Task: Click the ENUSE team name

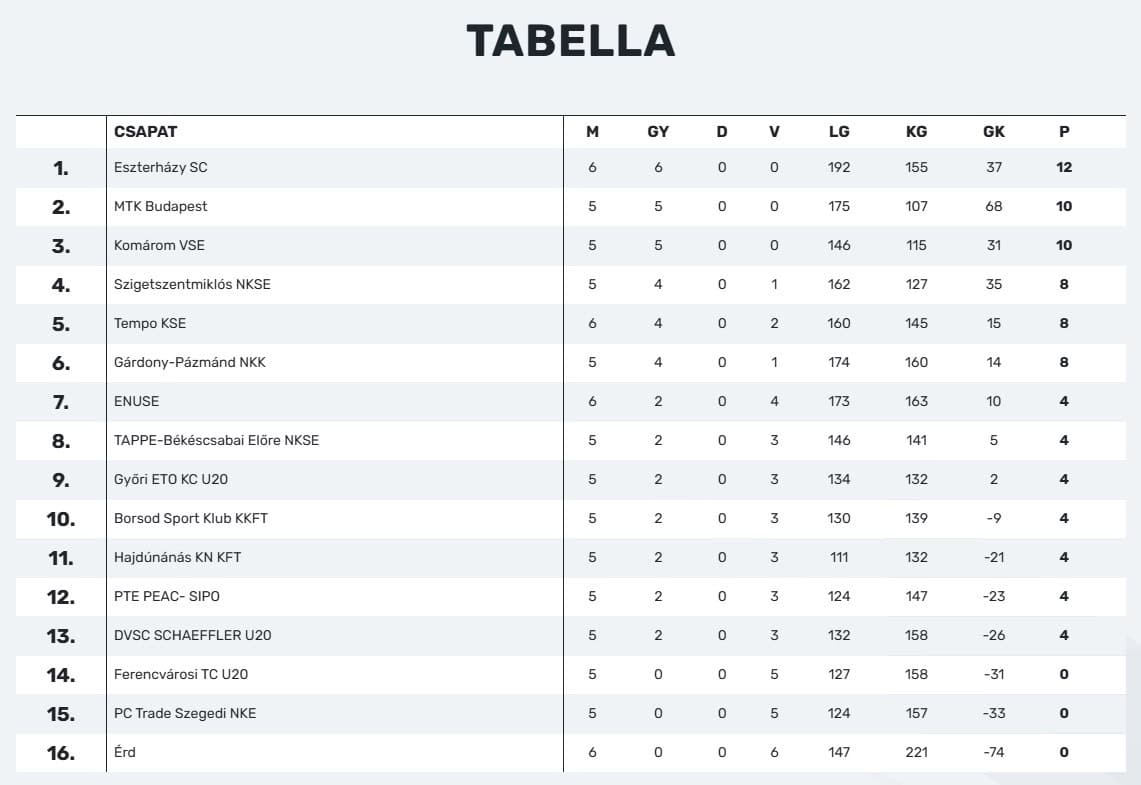Action: click(136, 401)
